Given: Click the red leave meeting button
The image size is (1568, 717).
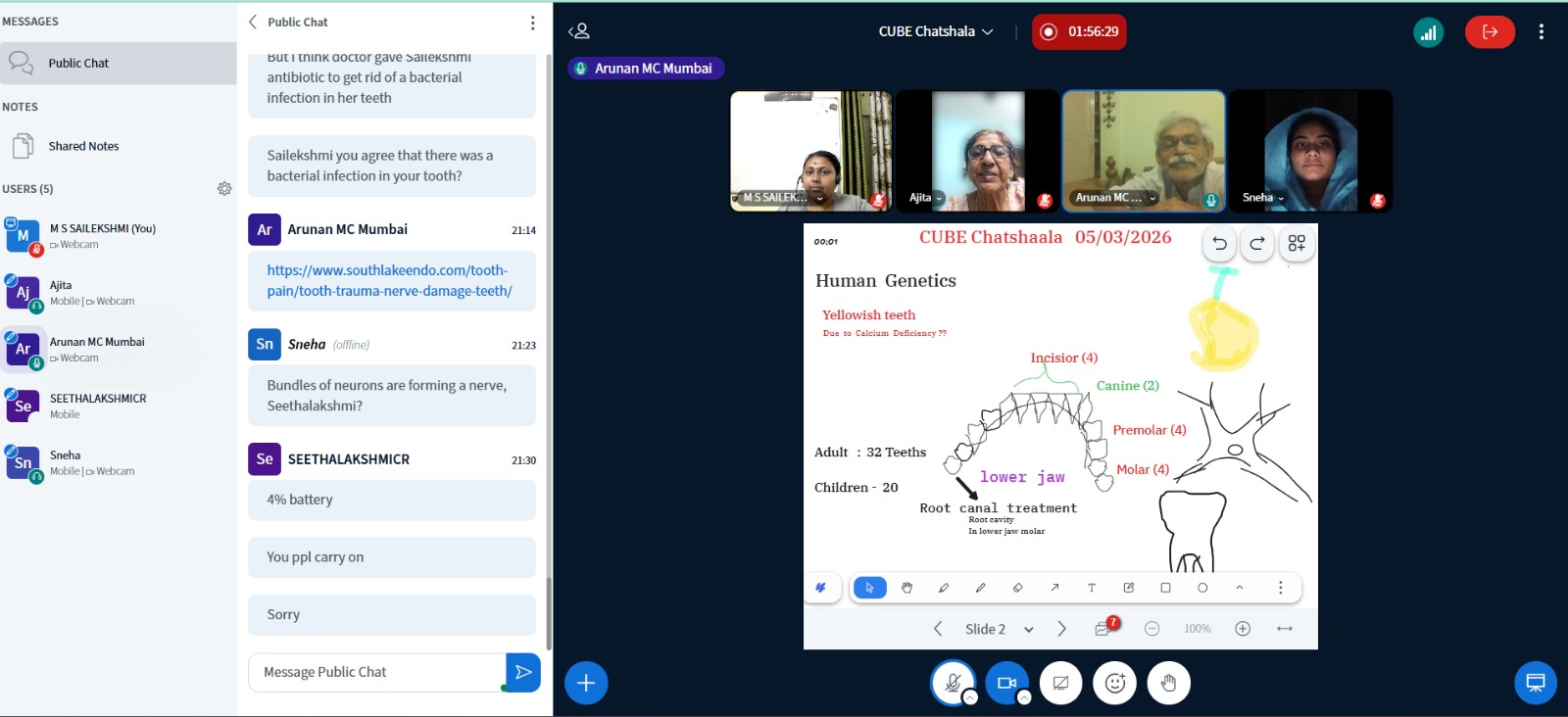Looking at the screenshot, I should coord(1490,31).
